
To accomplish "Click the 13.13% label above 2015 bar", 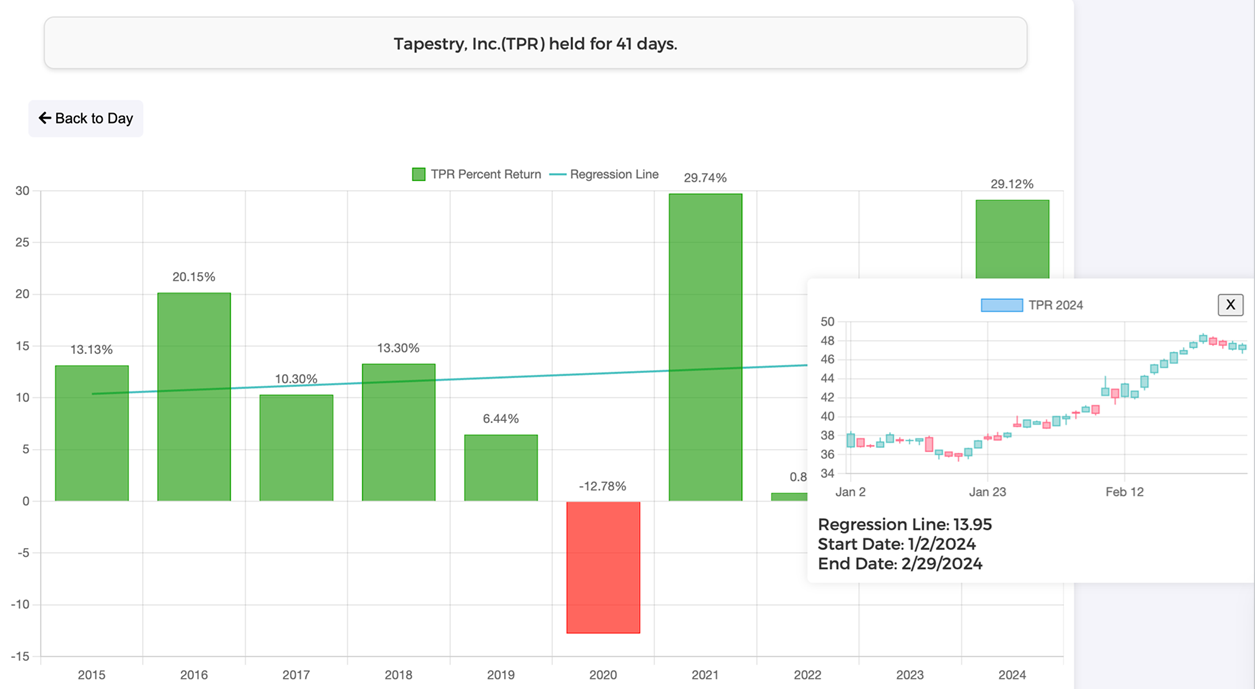I will pyautogui.click(x=92, y=349).
